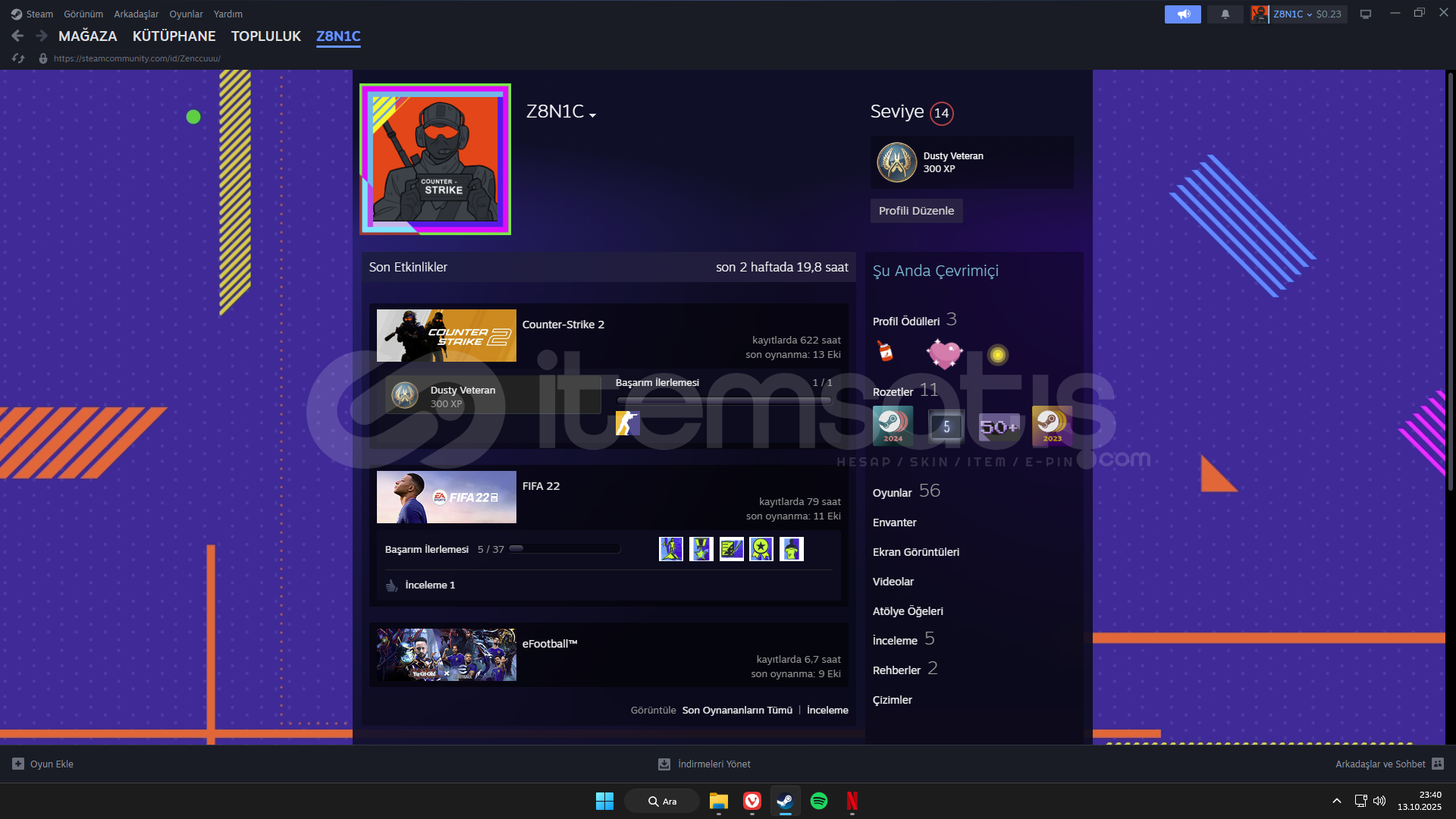1456x819 pixels.
Task: Open the Counter-Strike 2 game thumbnail
Action: coord(446,335)
